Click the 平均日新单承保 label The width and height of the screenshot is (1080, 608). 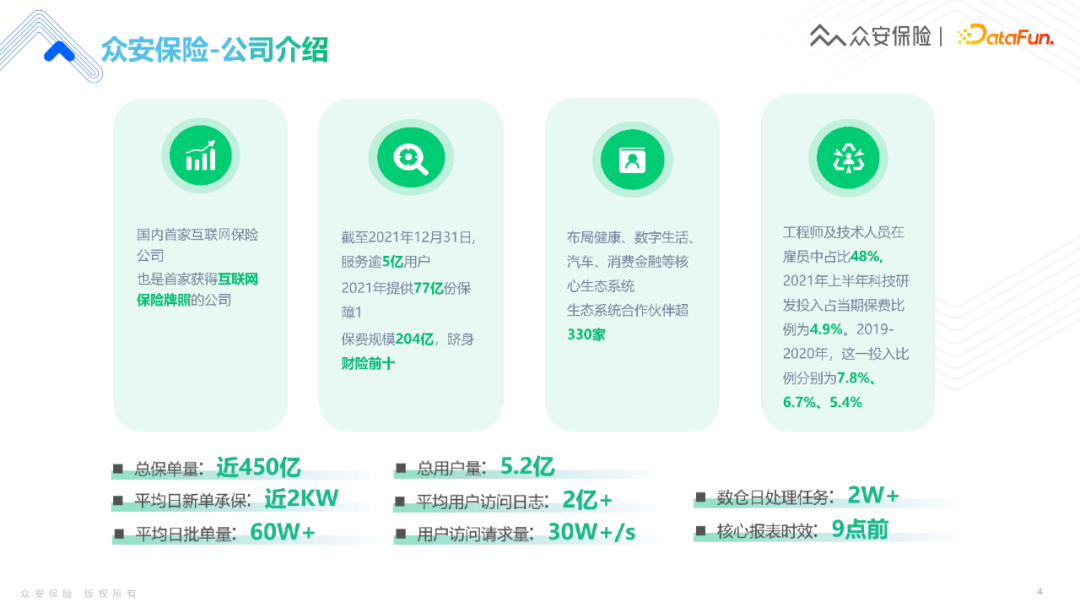193,501
